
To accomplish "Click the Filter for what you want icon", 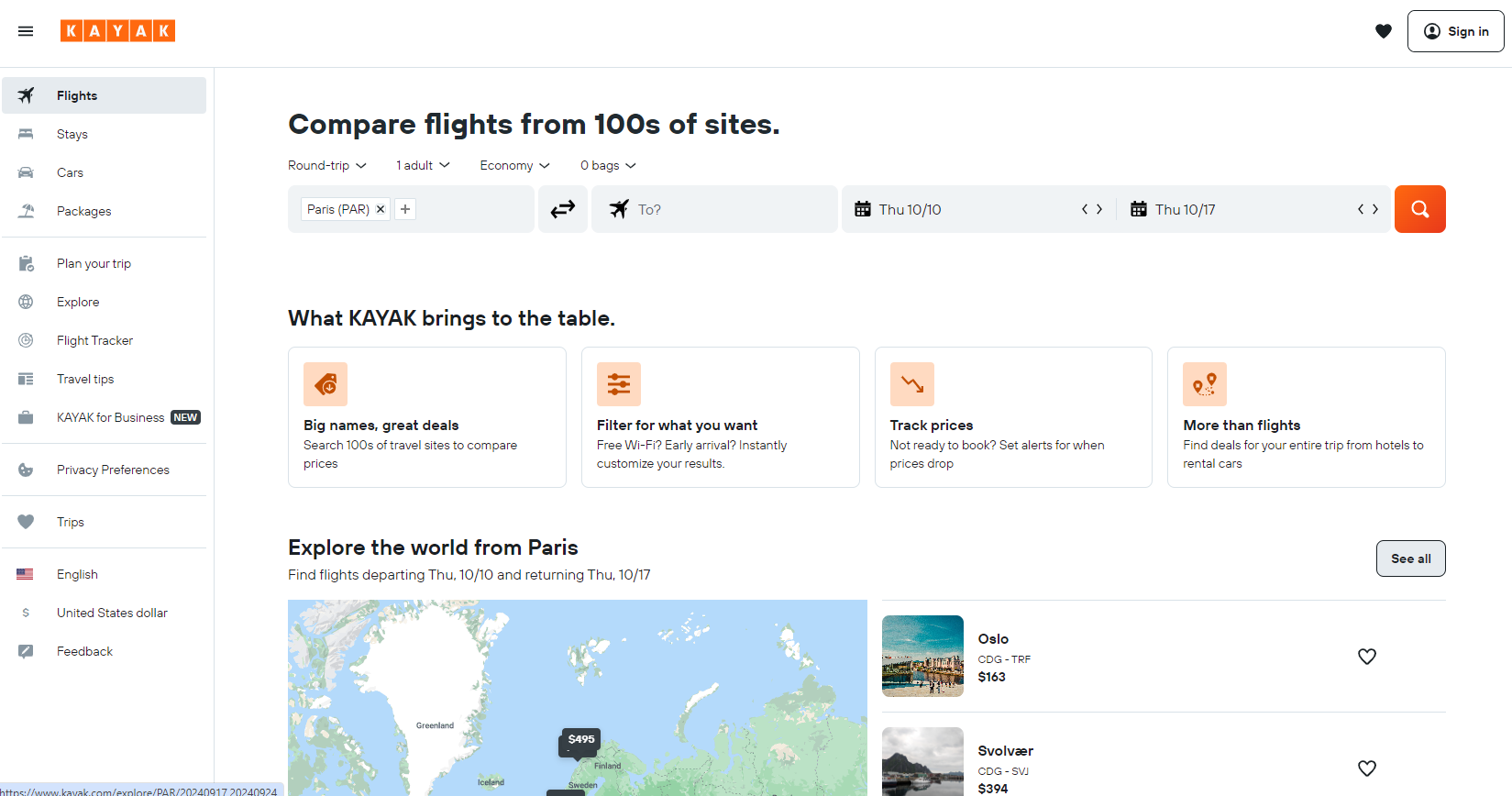I will [x=619, y=384].
